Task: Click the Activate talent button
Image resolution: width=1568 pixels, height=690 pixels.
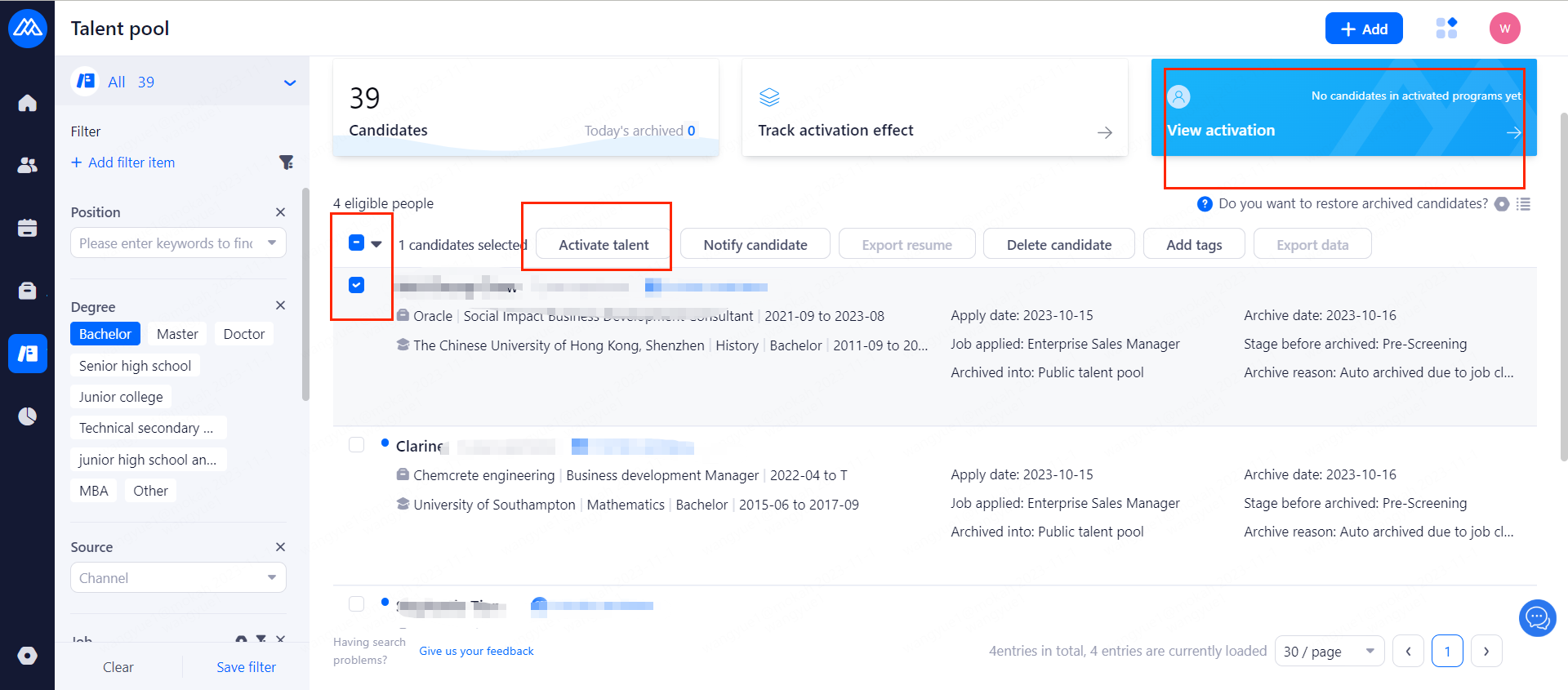Action: tap(604, 245)
